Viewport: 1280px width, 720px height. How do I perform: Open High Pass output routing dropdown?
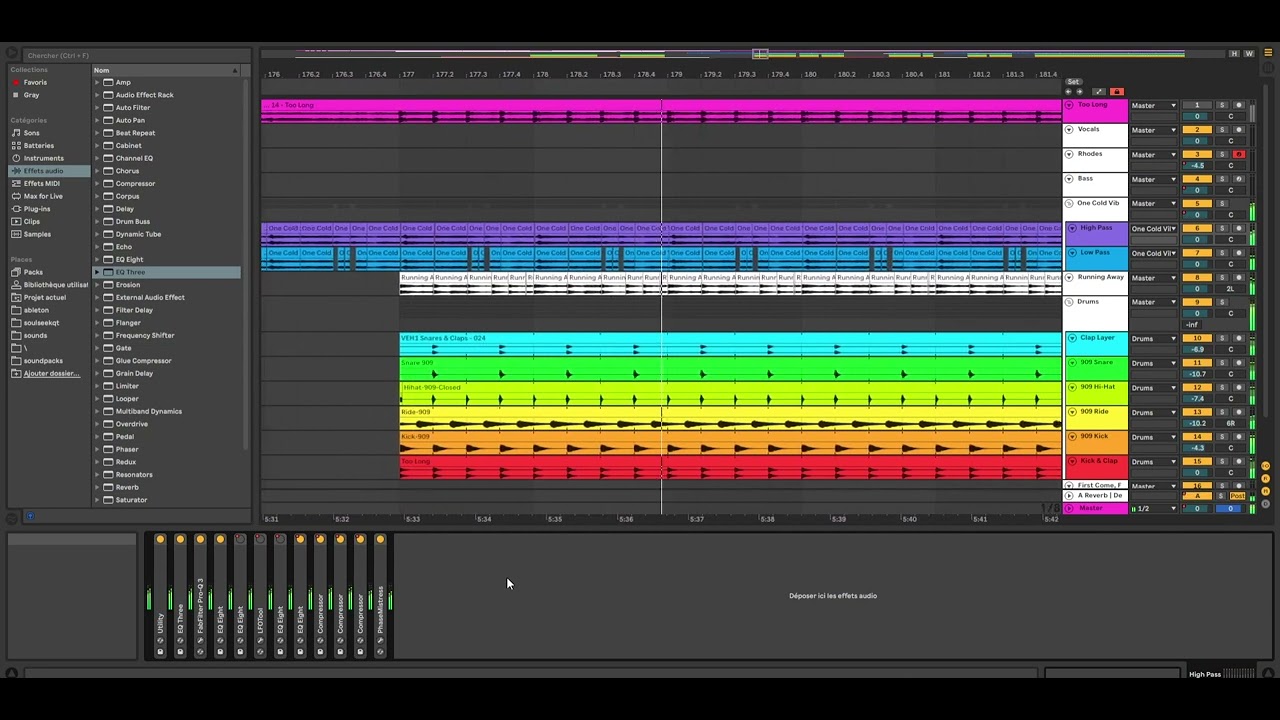tap(1154, 228)
